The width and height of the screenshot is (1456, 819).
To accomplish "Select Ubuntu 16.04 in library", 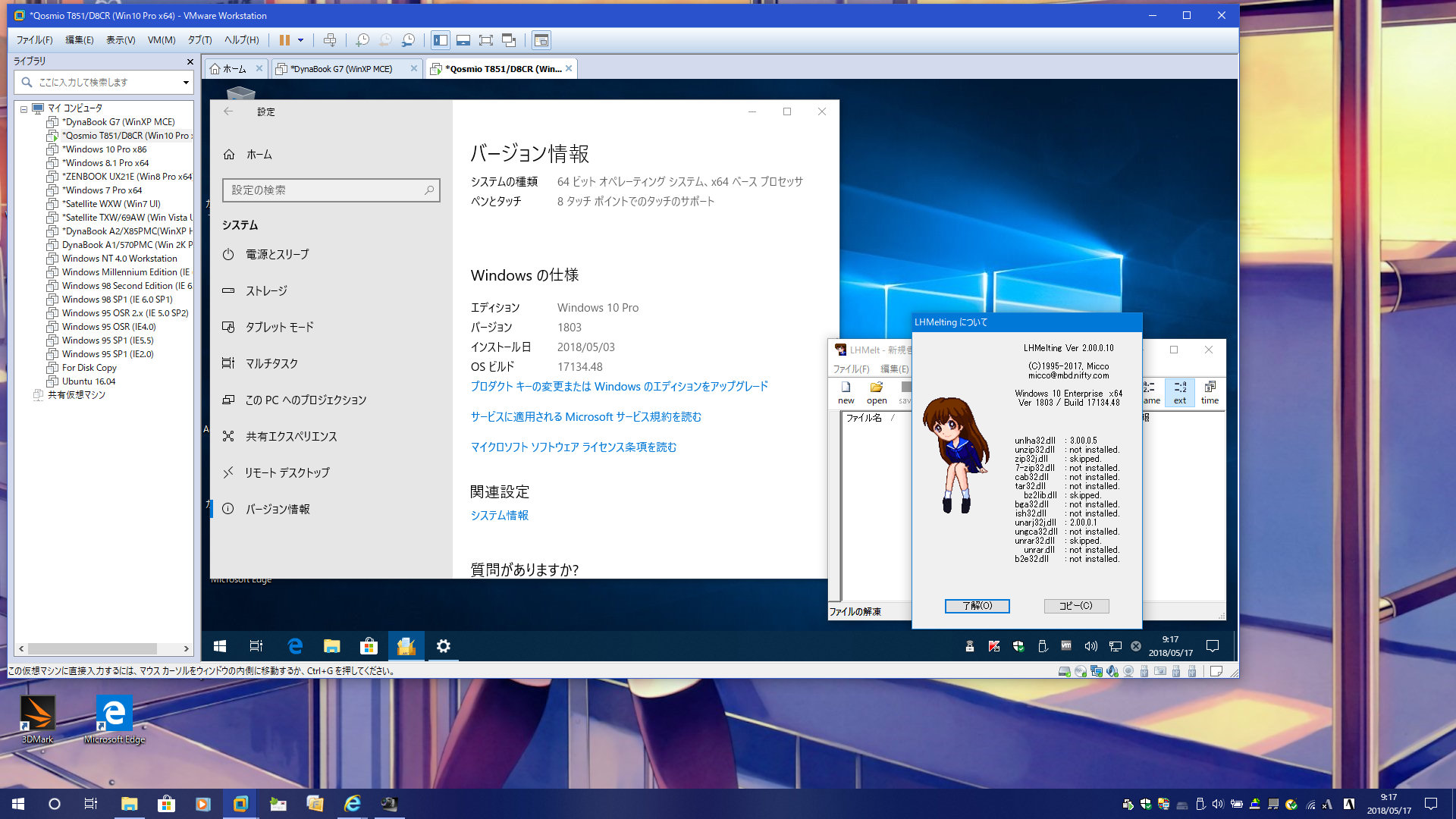I will (89, 381).
